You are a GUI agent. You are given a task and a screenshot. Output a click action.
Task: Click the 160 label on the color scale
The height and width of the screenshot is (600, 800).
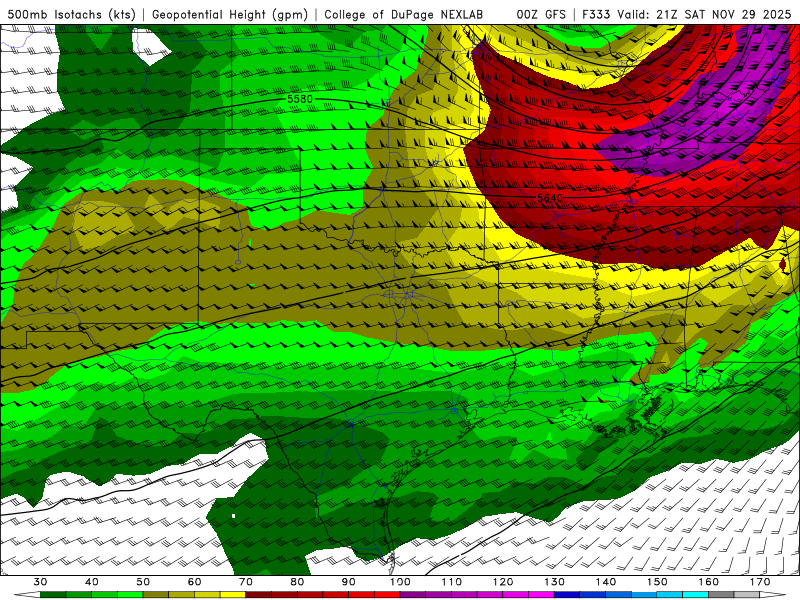pyautogui.click(x=709, y=582)
